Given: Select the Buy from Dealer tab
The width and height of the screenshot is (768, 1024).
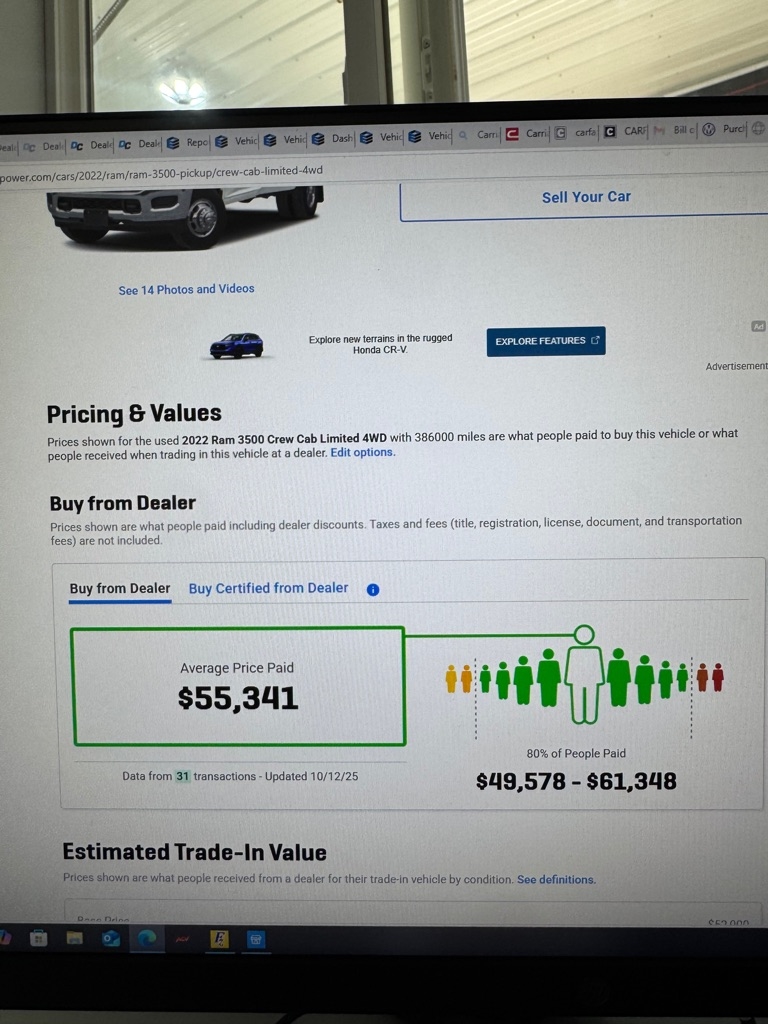Looking at the screenshot, I should coord(120,588).
